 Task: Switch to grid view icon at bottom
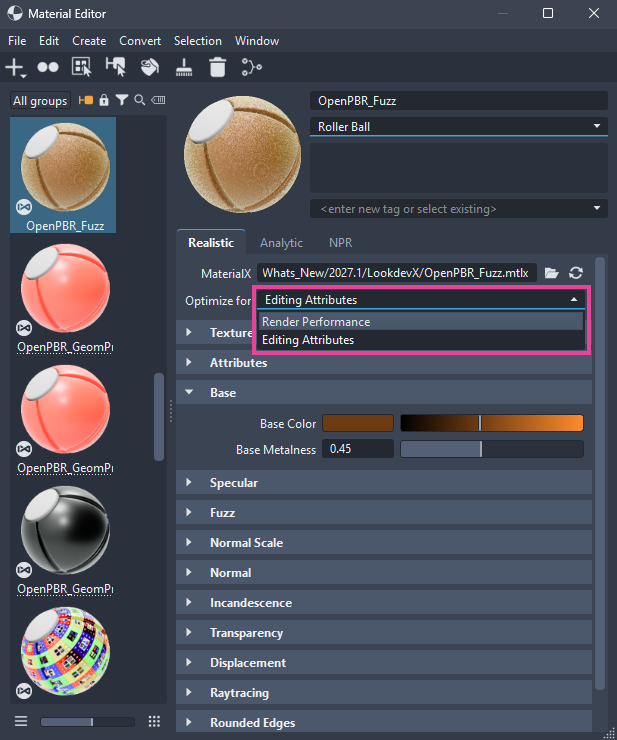click(154, 721)
